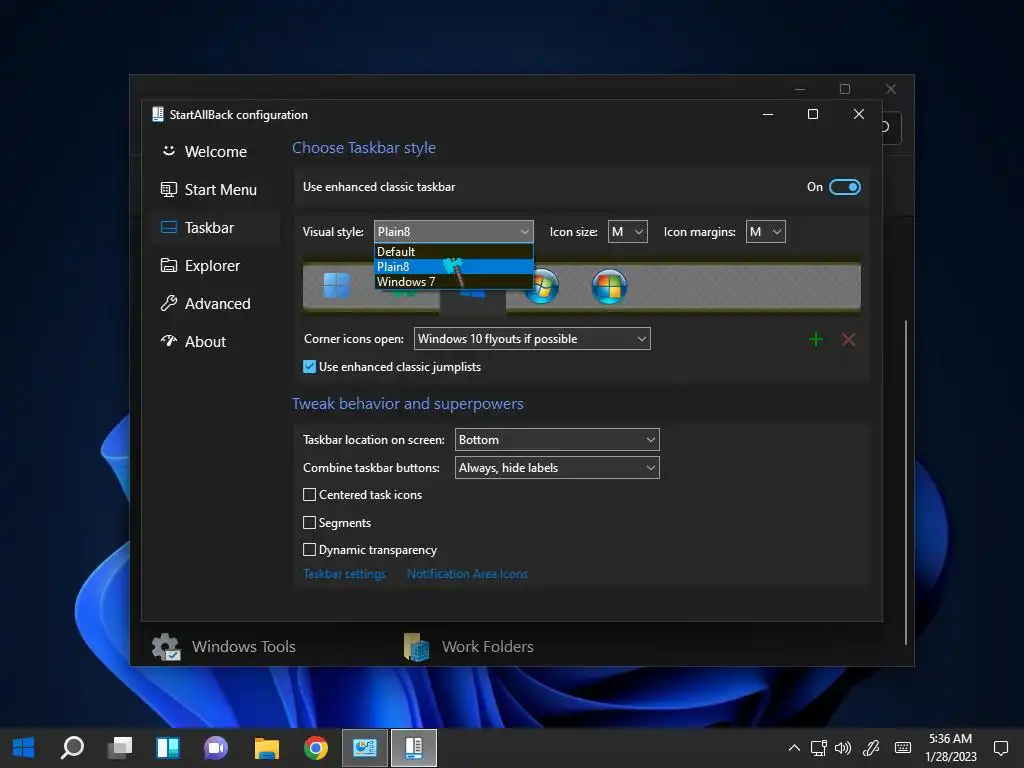Viewport: 1024px width, 768px height.
Task: Open the touch keyboard tray icon
Action: point(903,748)
